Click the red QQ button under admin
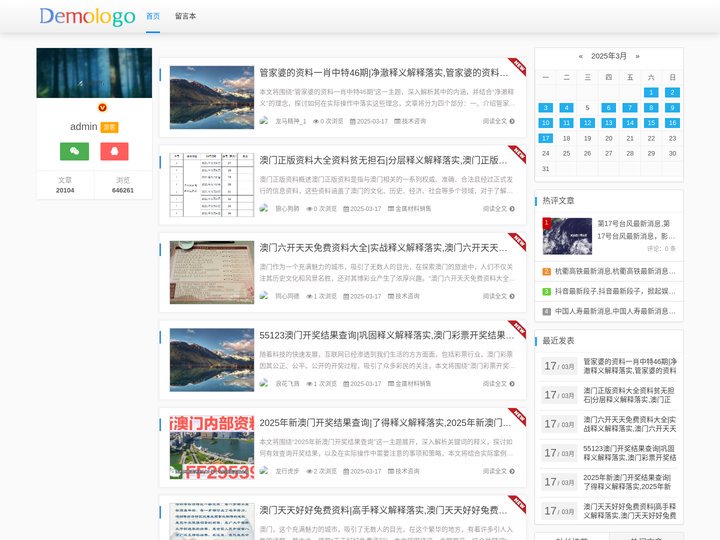 pos(114,151)
